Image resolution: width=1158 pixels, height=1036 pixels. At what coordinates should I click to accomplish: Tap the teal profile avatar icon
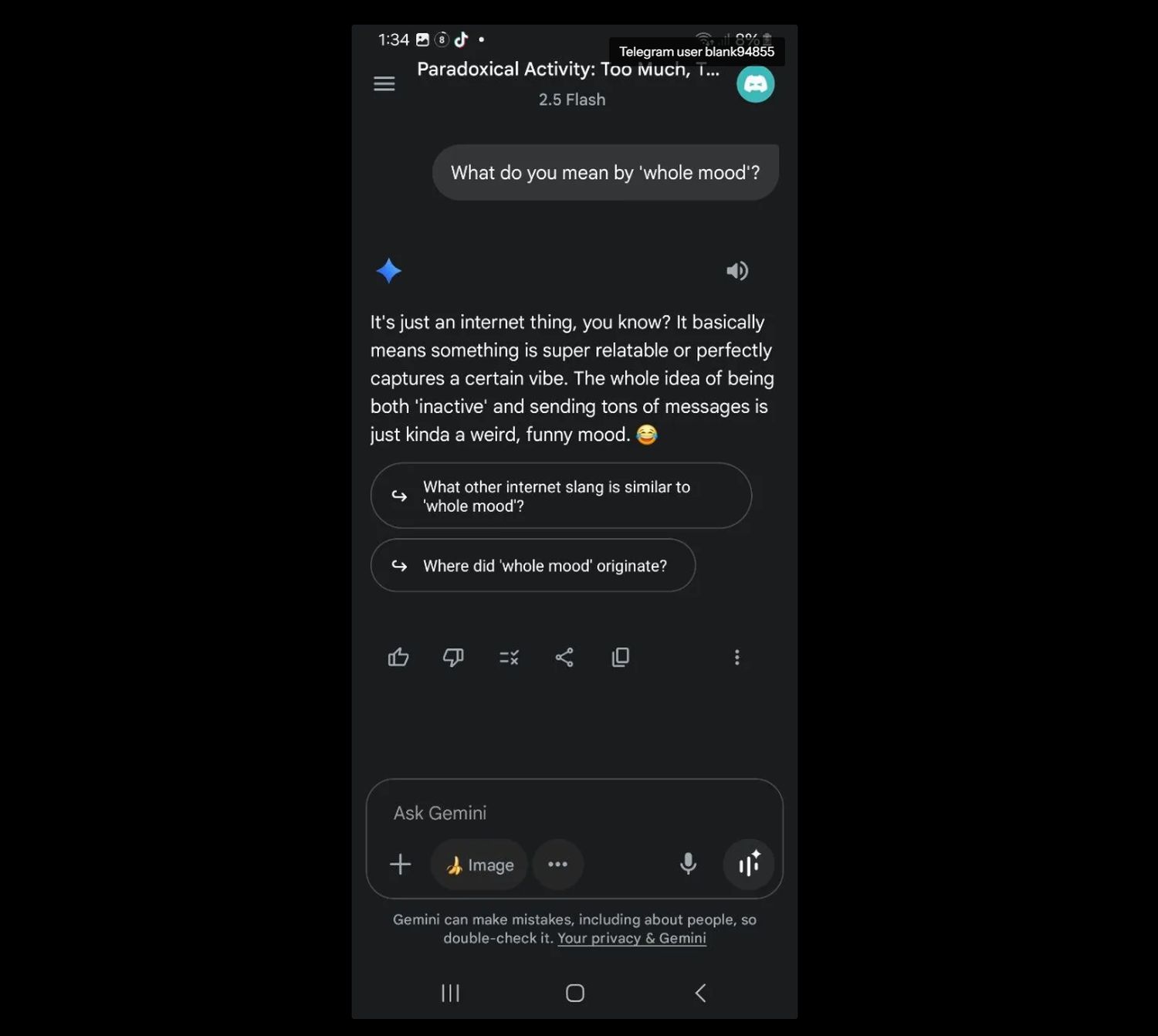pos(755,84)
